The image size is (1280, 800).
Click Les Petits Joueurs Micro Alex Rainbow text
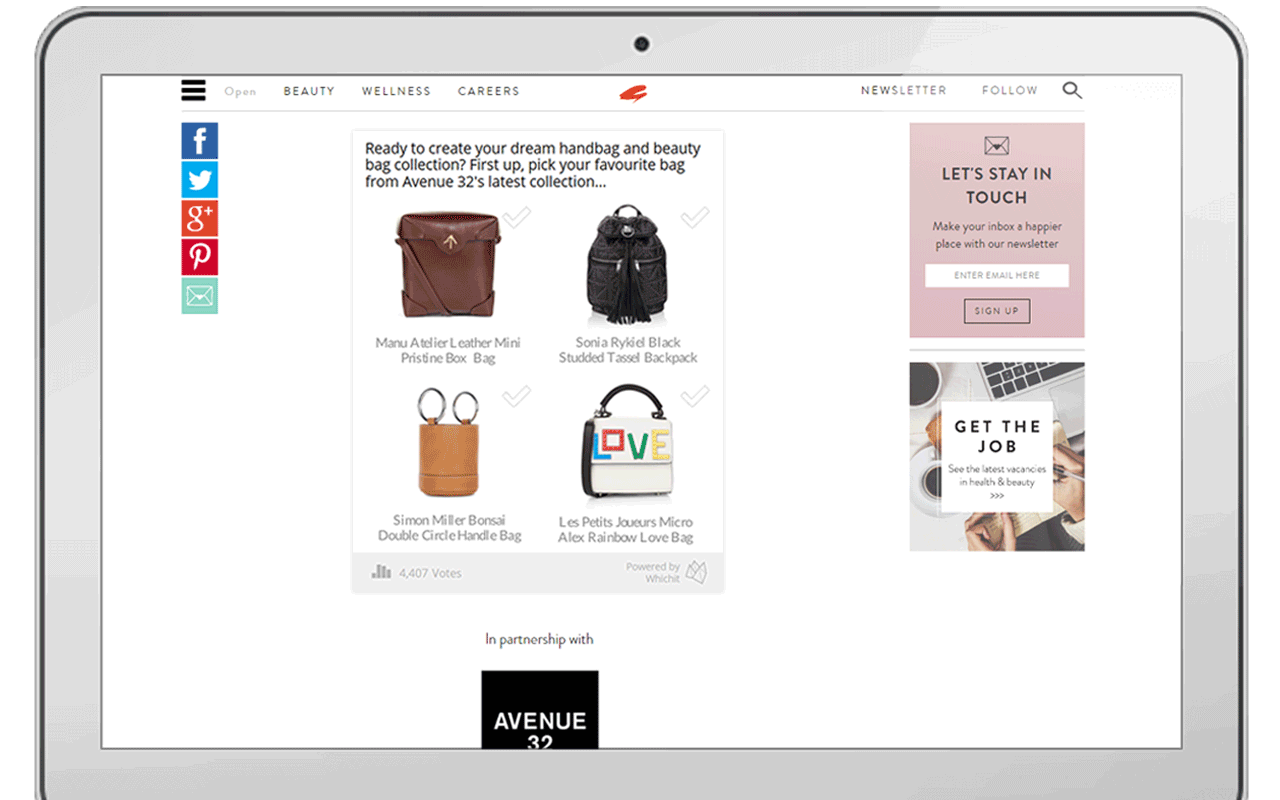[x=626, y=529]
